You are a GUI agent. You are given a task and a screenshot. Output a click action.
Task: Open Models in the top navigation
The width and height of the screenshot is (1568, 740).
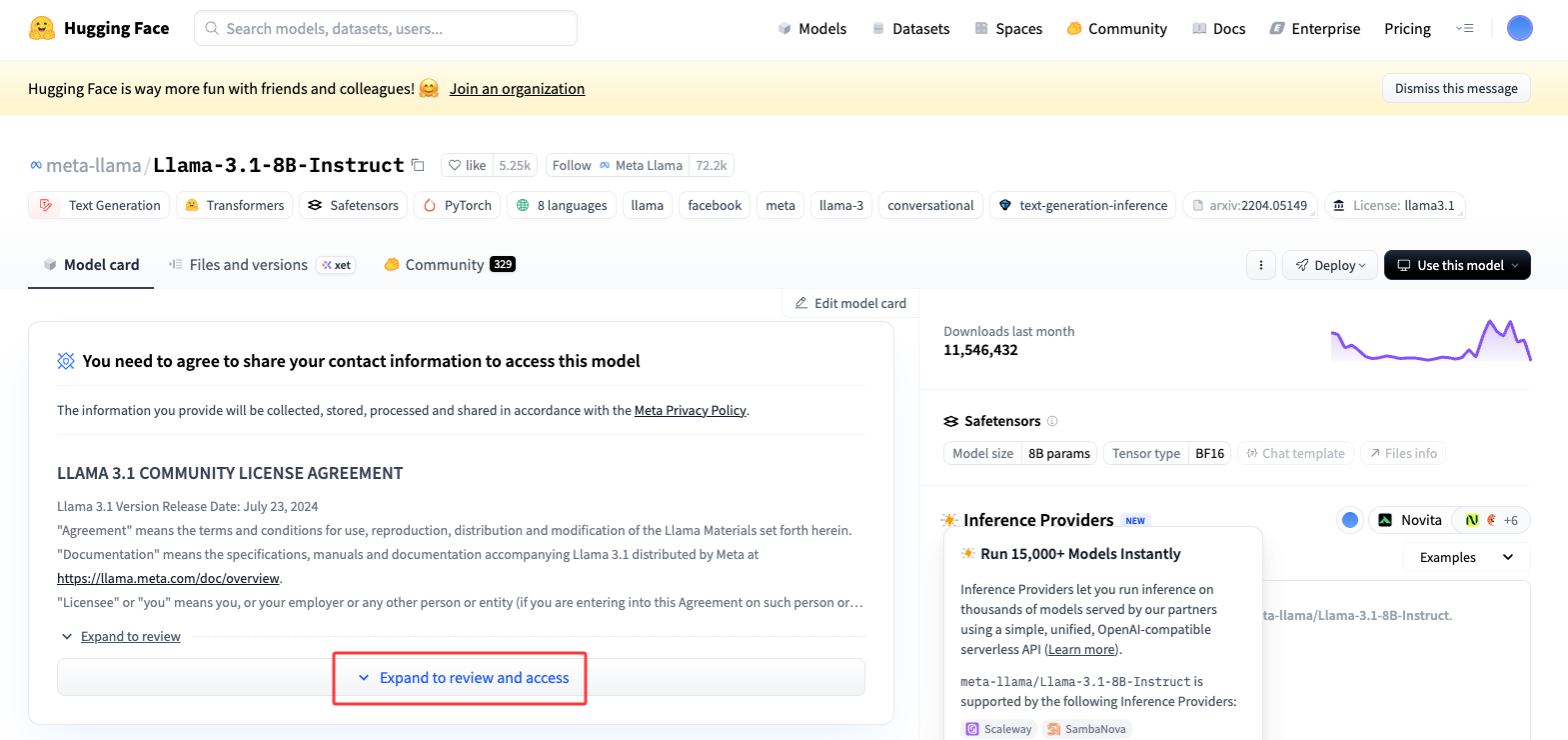(812, 29)
